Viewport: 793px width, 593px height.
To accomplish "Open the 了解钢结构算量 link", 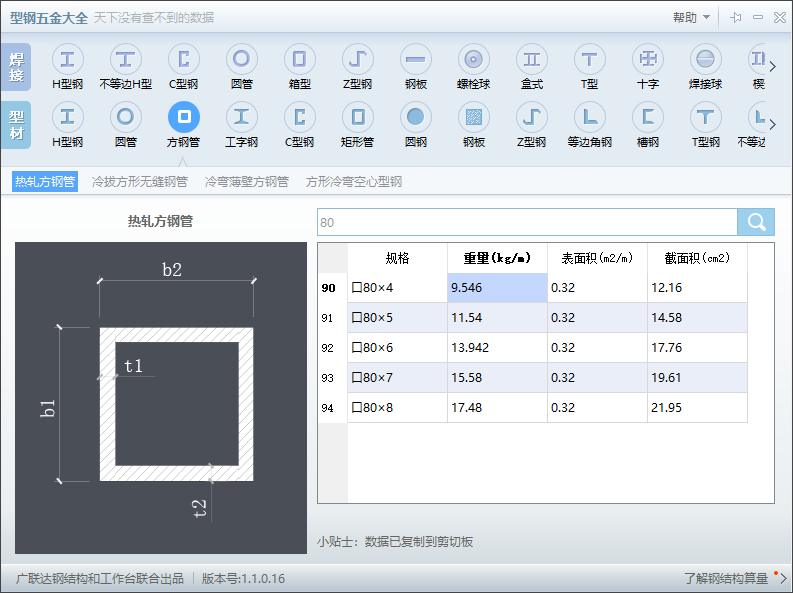I will coord(725,578).
